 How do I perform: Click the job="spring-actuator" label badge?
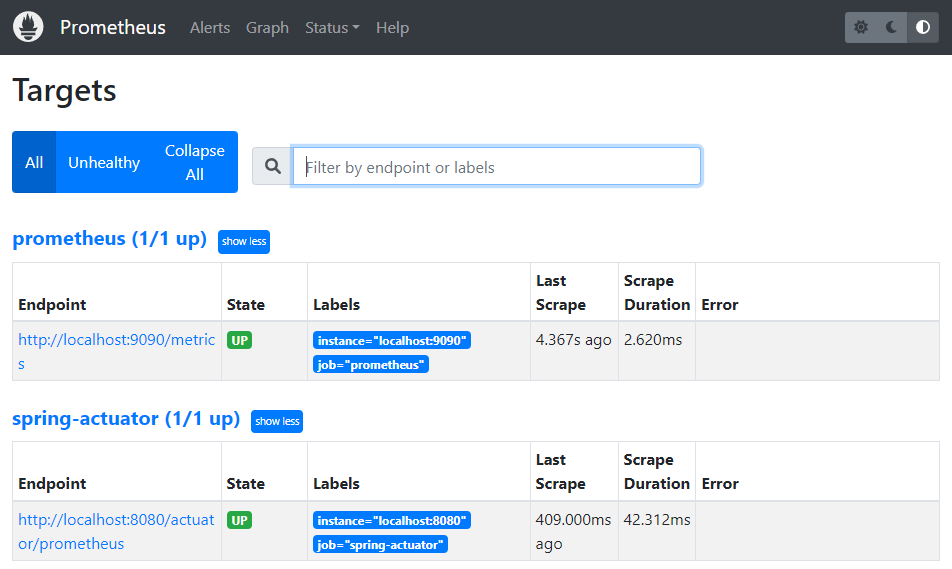tap(381, 545)
